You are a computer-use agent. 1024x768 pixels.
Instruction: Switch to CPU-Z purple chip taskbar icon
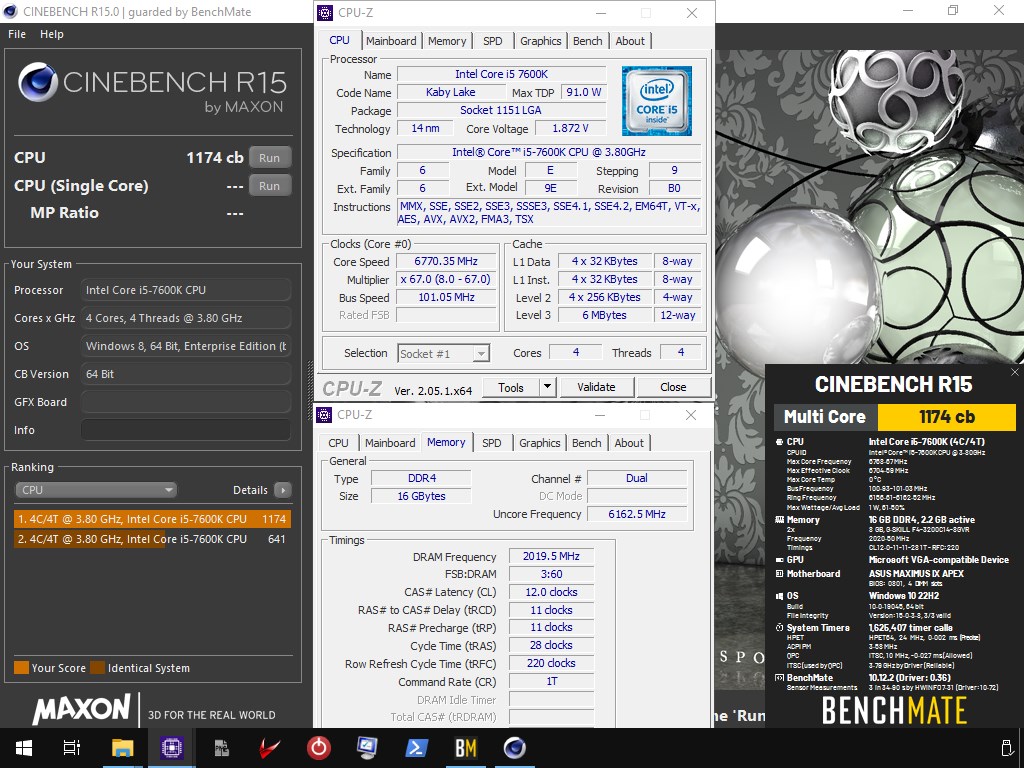[172, 748]
